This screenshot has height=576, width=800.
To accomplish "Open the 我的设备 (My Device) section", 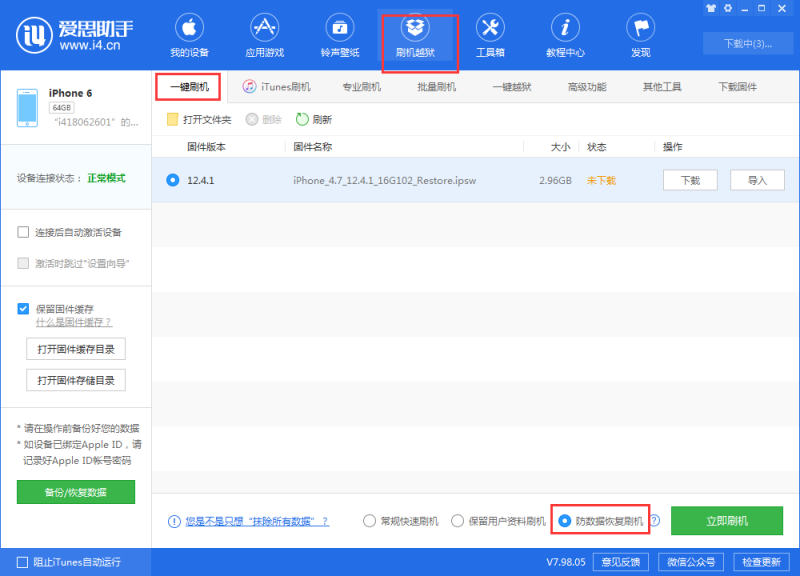I will coord(189,36).
